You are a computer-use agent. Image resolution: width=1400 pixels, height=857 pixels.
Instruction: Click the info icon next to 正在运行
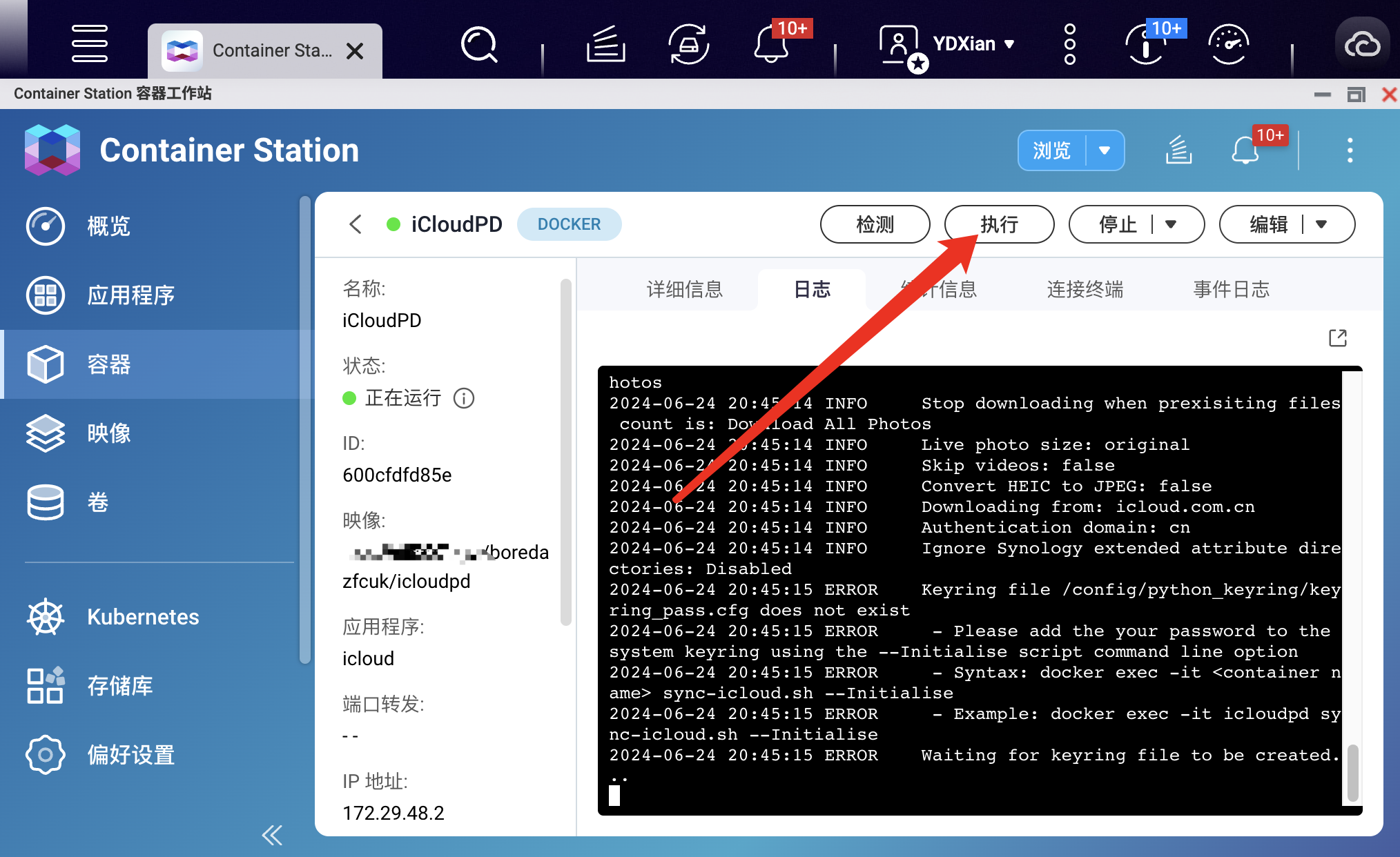coord(464,398)
